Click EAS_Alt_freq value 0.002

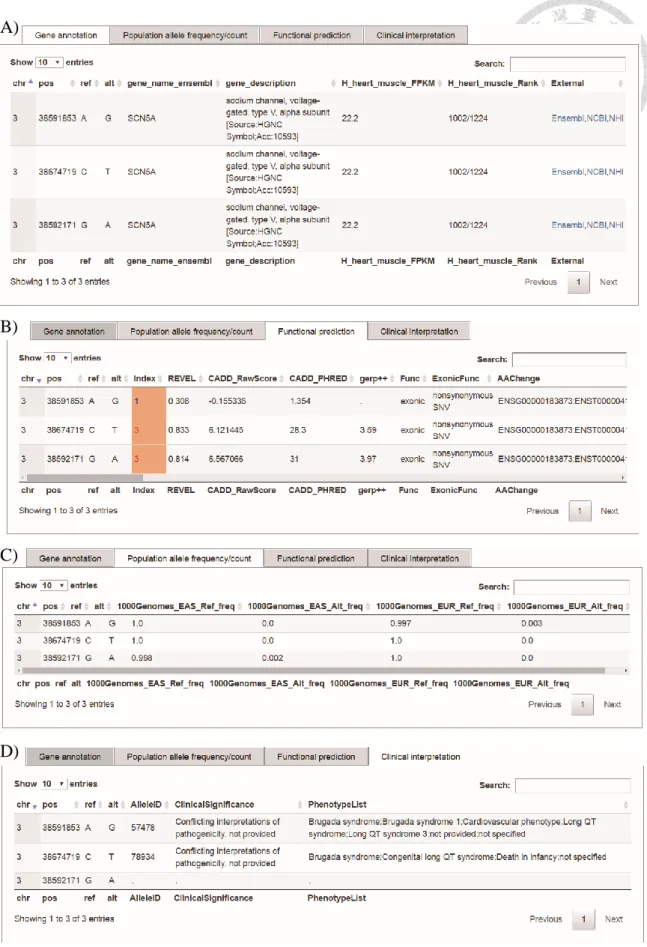272,658
